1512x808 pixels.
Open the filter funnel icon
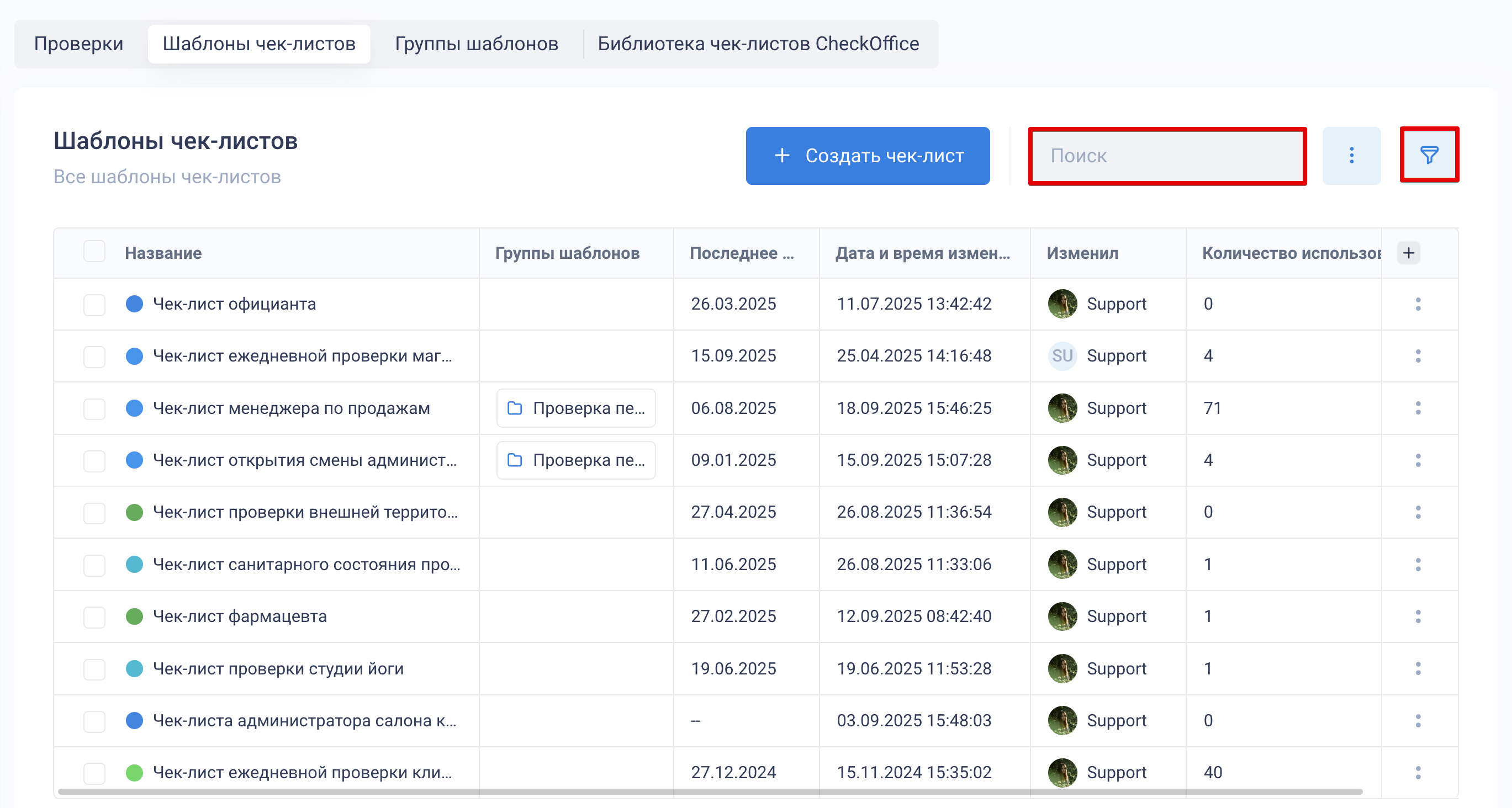tap(1429, 155)
